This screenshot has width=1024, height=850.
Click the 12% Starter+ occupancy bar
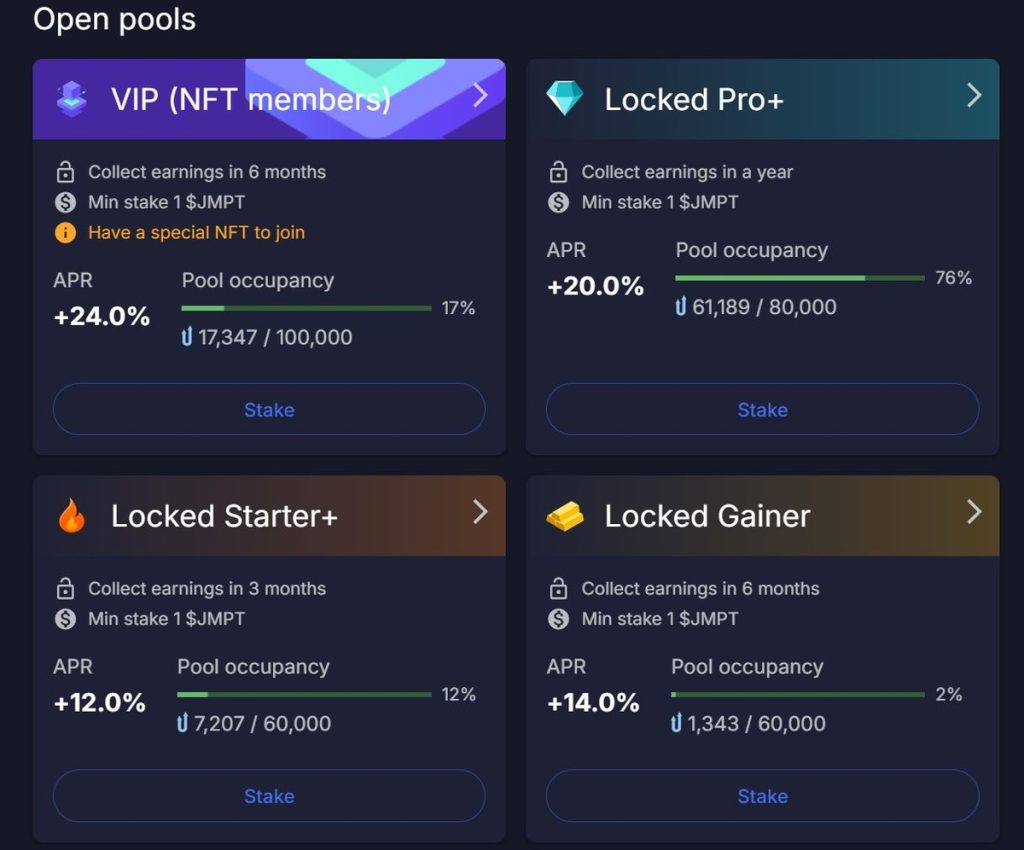point(302,694)
